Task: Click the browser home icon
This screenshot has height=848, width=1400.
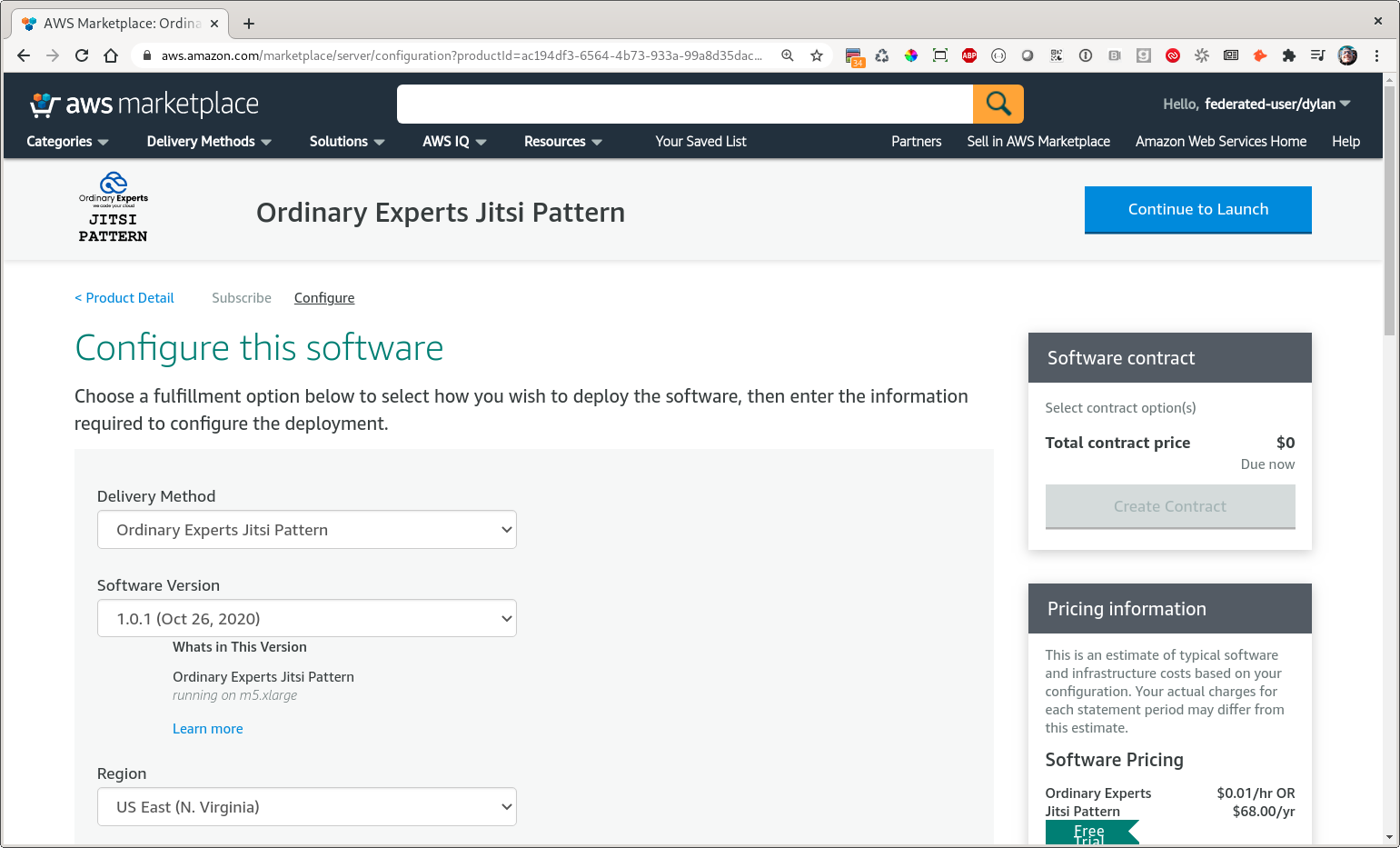Action: coord(111,55)
